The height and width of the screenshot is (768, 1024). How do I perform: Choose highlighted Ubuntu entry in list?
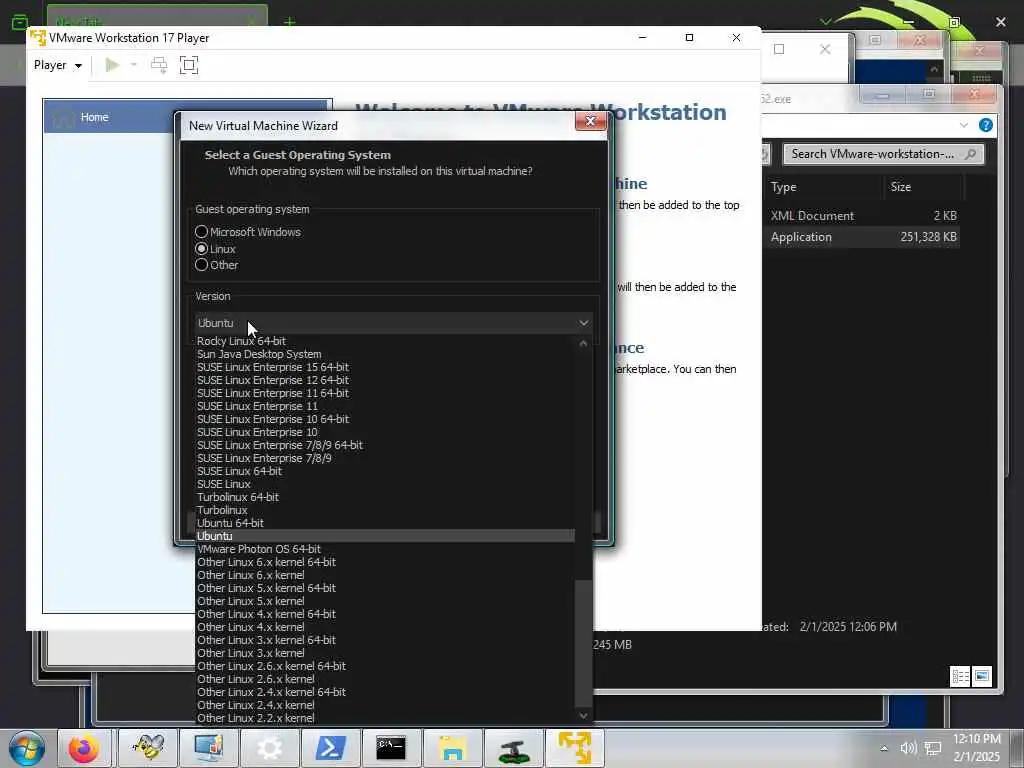point(385,536)
